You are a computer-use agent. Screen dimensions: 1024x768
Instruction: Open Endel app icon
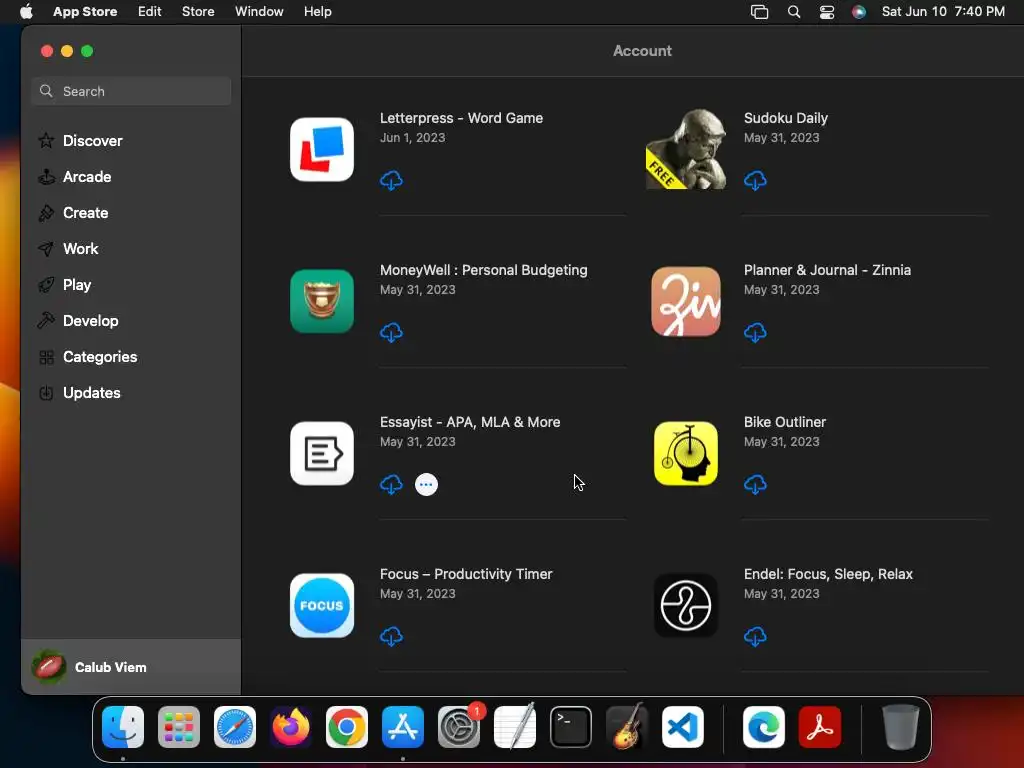pyautogui.click(x=686, y=606)
